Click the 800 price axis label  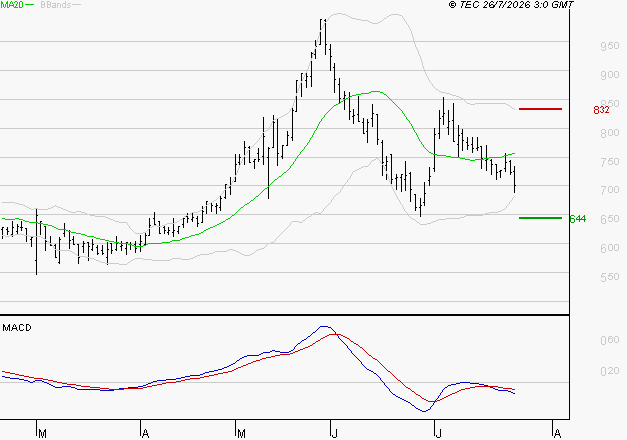(x=610, y=133)
